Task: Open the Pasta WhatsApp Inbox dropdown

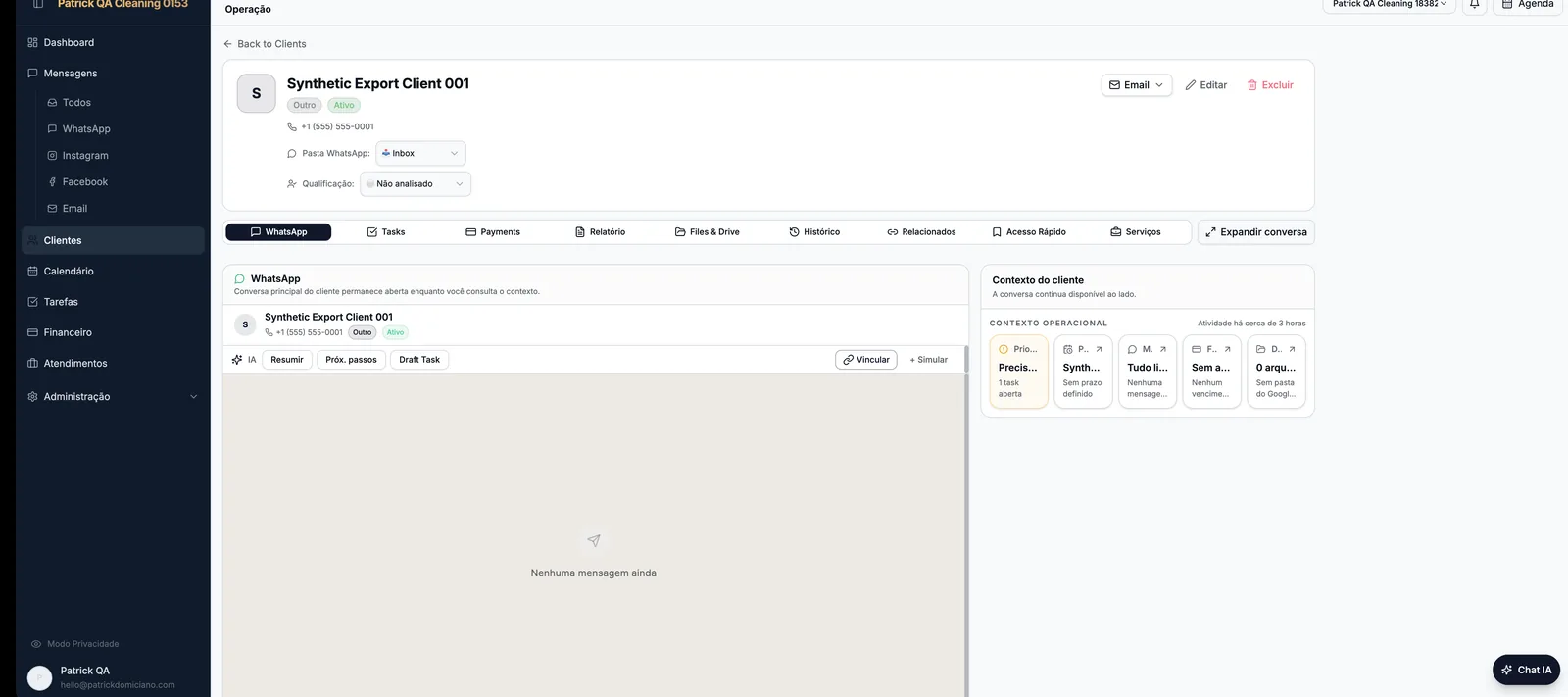Action: click(x=420, y=153)
